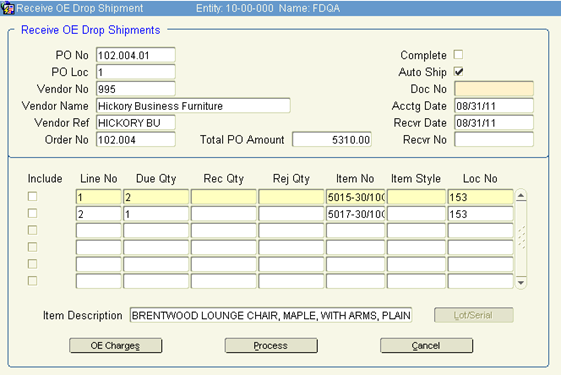Click Item No cell 5017-30/100
The height and width of the screenshot is (375, 561).
[x=355, y=214]
